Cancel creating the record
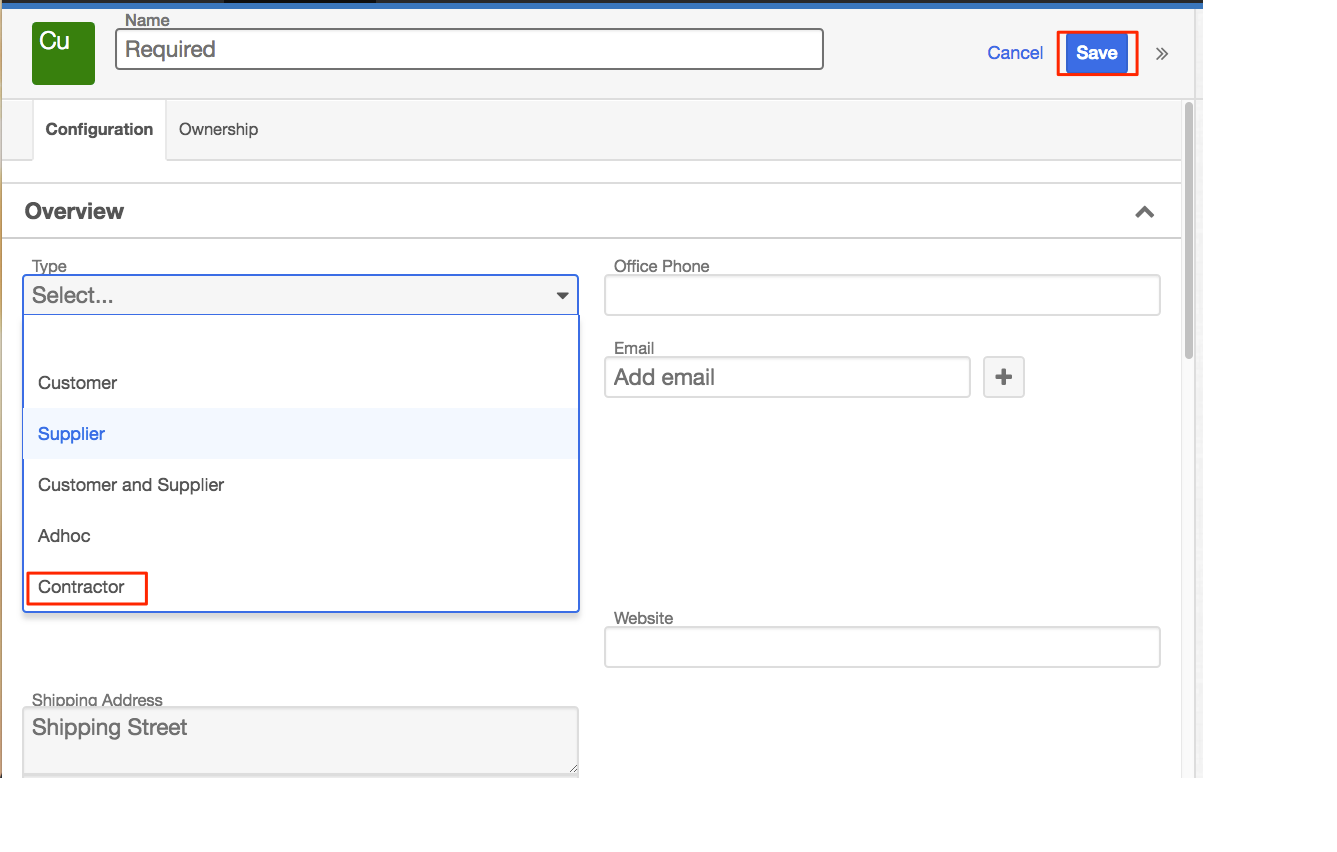This screenshot has width=1337, height=852. pyautogui.click(x=1015, y=53)
